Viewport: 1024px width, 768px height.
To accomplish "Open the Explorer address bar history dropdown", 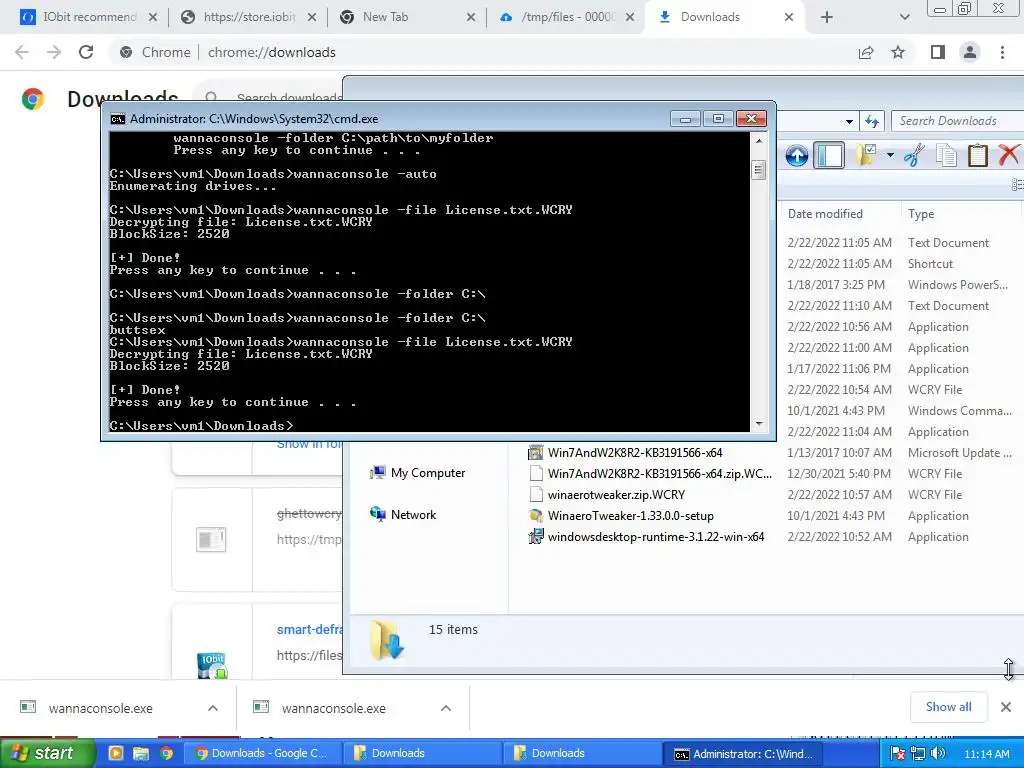I will coord(849,121).
